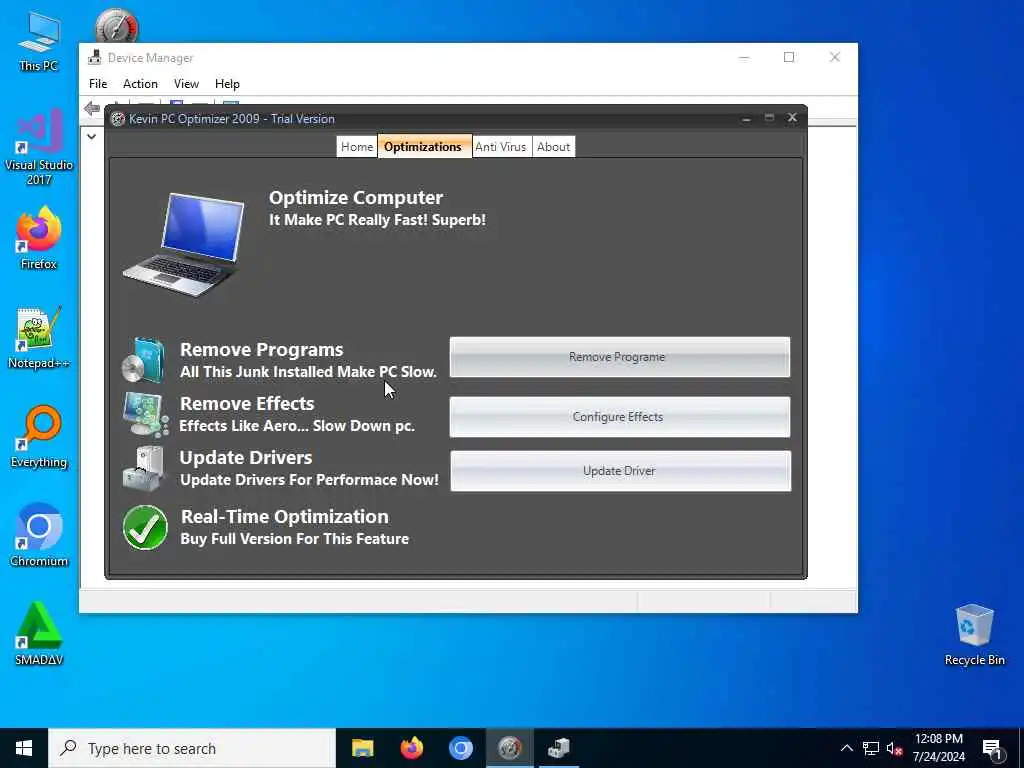Viewport: 1024px width, 768px height.
Task: Click Device Manager taskbar button
Action: point(558,748)
